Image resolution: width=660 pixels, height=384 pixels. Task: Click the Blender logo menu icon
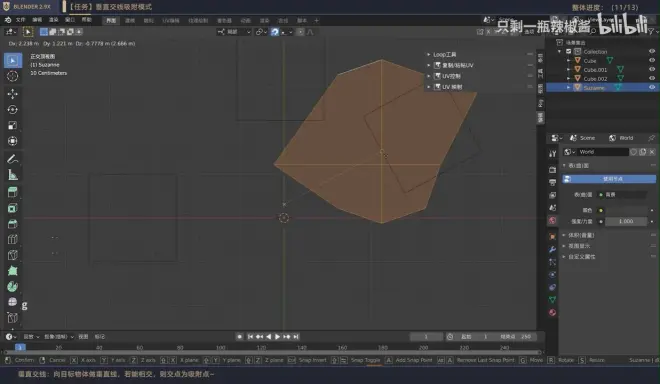(x=8, y=20)
